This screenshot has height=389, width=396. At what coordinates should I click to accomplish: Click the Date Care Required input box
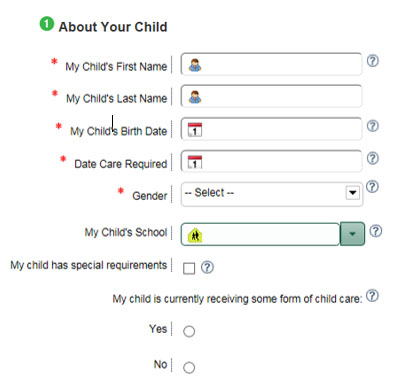271,161
